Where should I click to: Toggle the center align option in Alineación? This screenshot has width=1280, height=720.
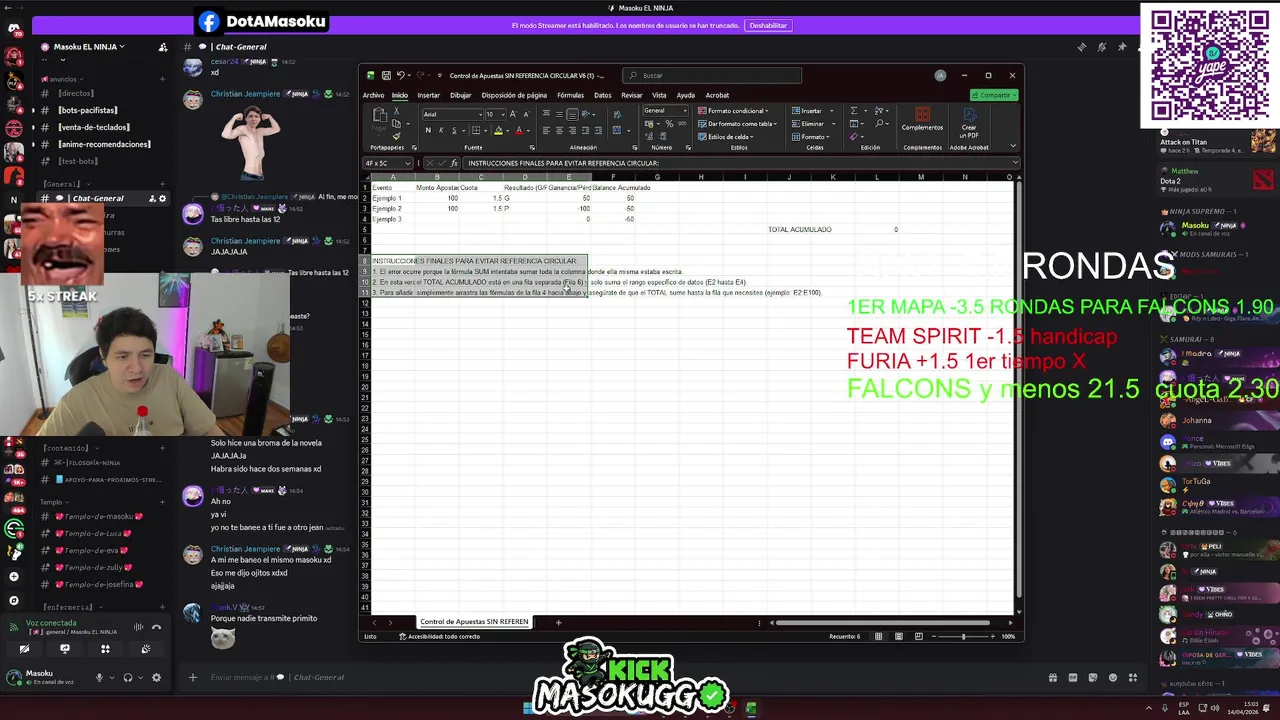[559, 130]
